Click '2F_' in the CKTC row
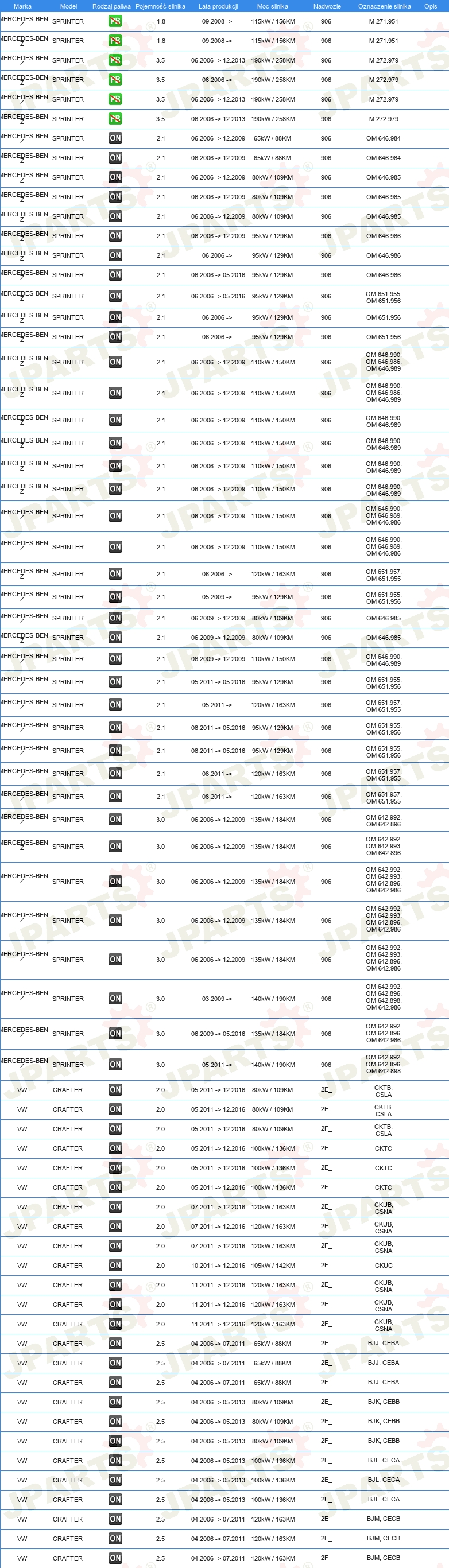This screenshot has width=449, height=1568. 327,1188
